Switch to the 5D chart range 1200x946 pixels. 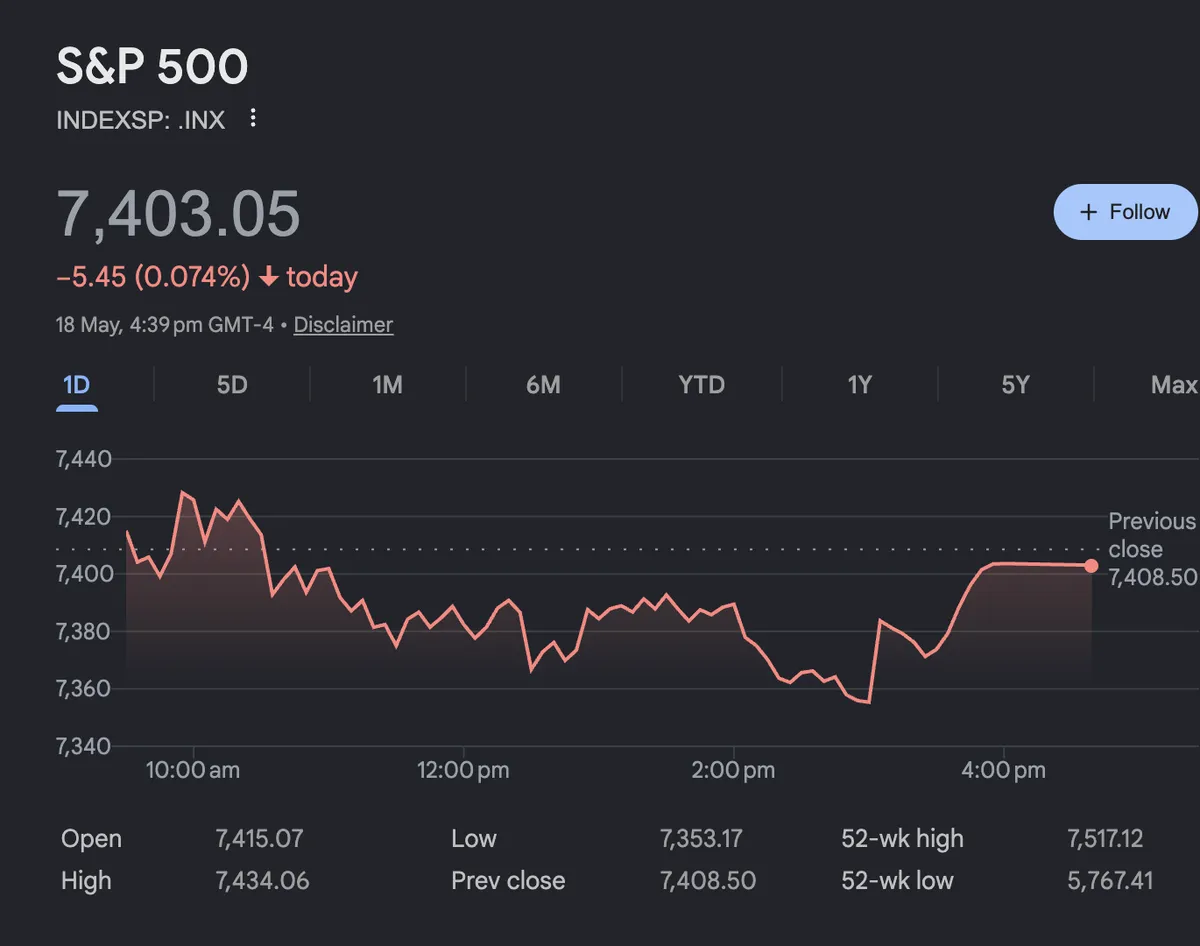point(232,385)
